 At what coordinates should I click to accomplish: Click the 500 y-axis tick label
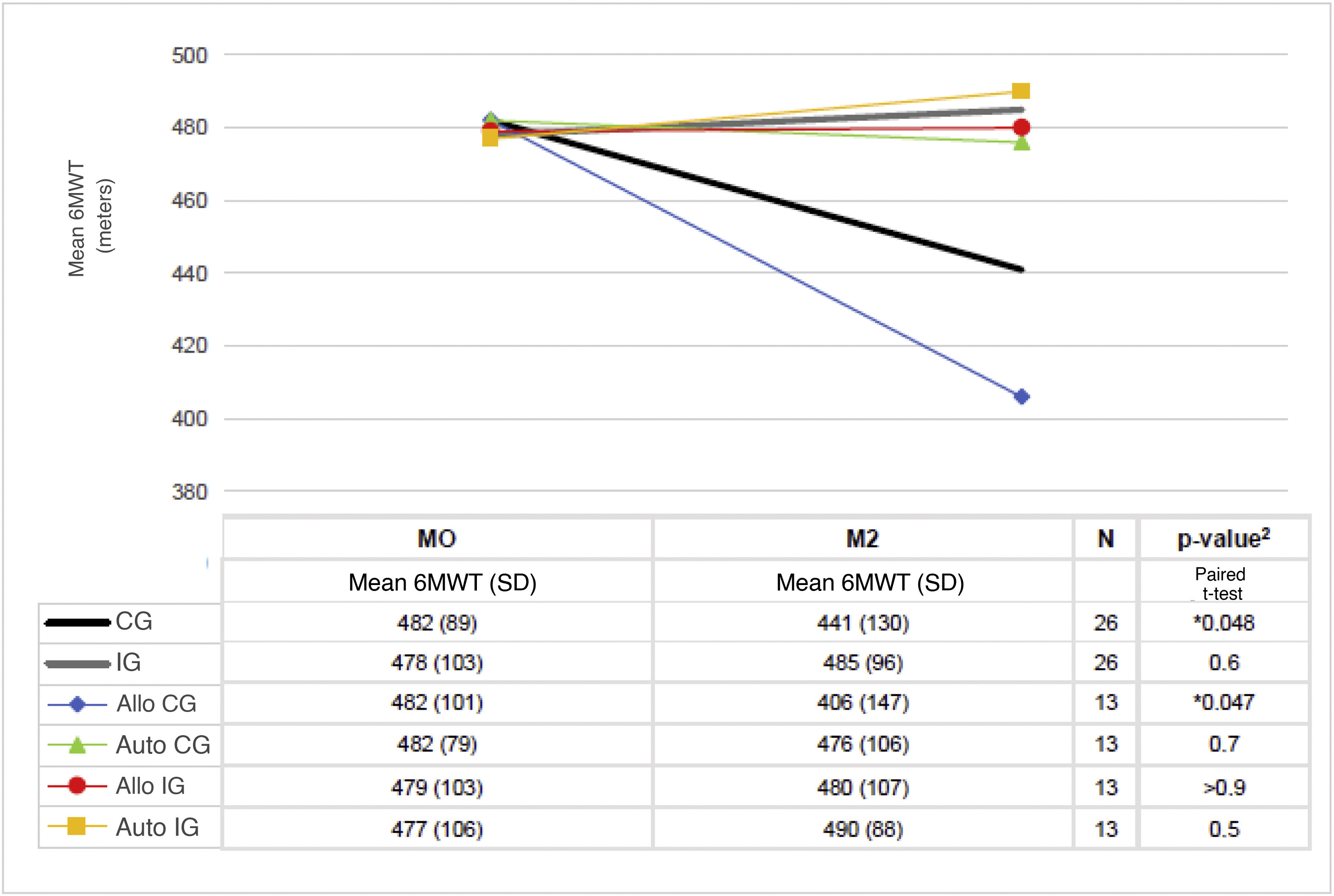pyautogui.click(x=189, y=56)
